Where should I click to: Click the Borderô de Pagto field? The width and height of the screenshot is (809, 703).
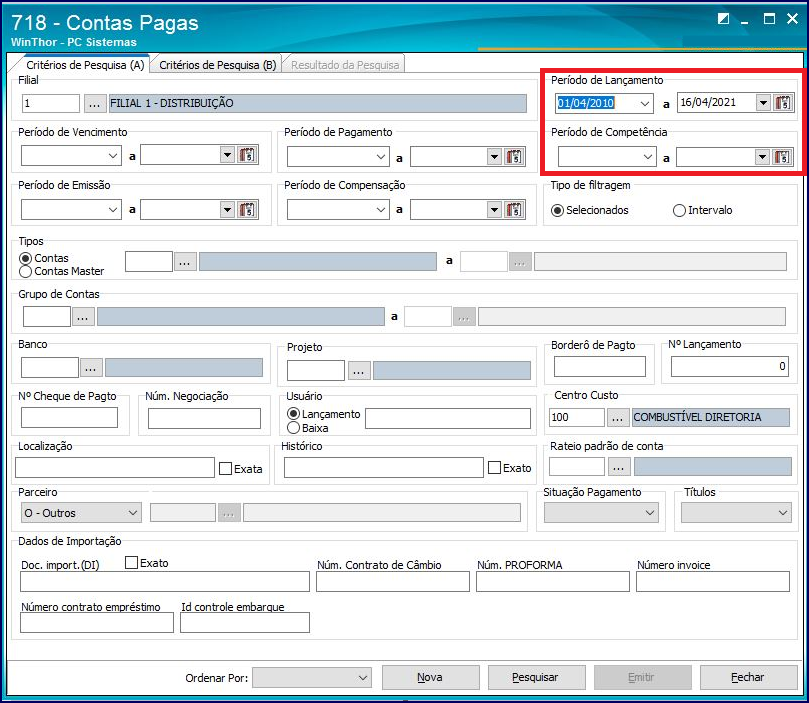(x=600, y=366)
